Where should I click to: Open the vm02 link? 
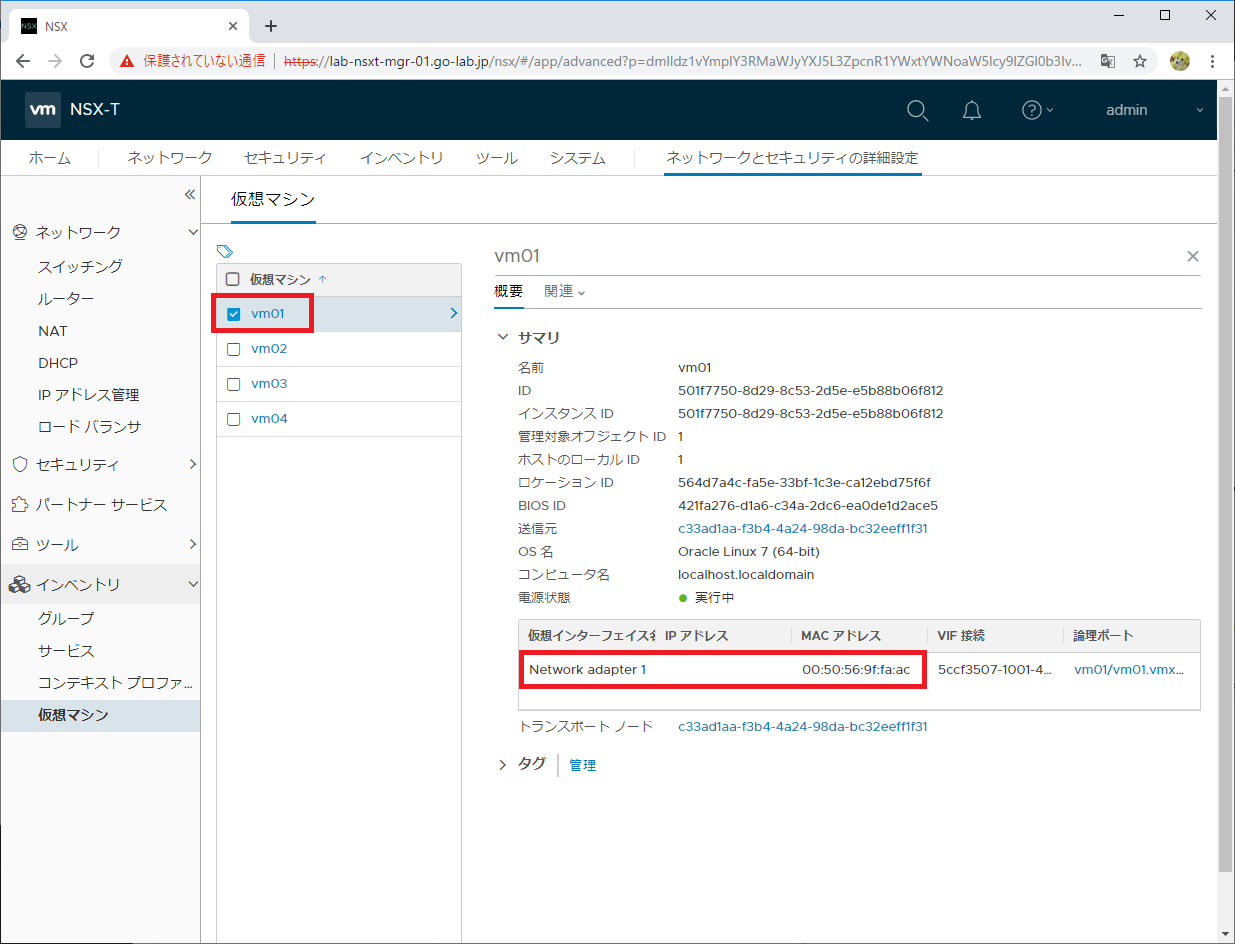tap(269, 349)
